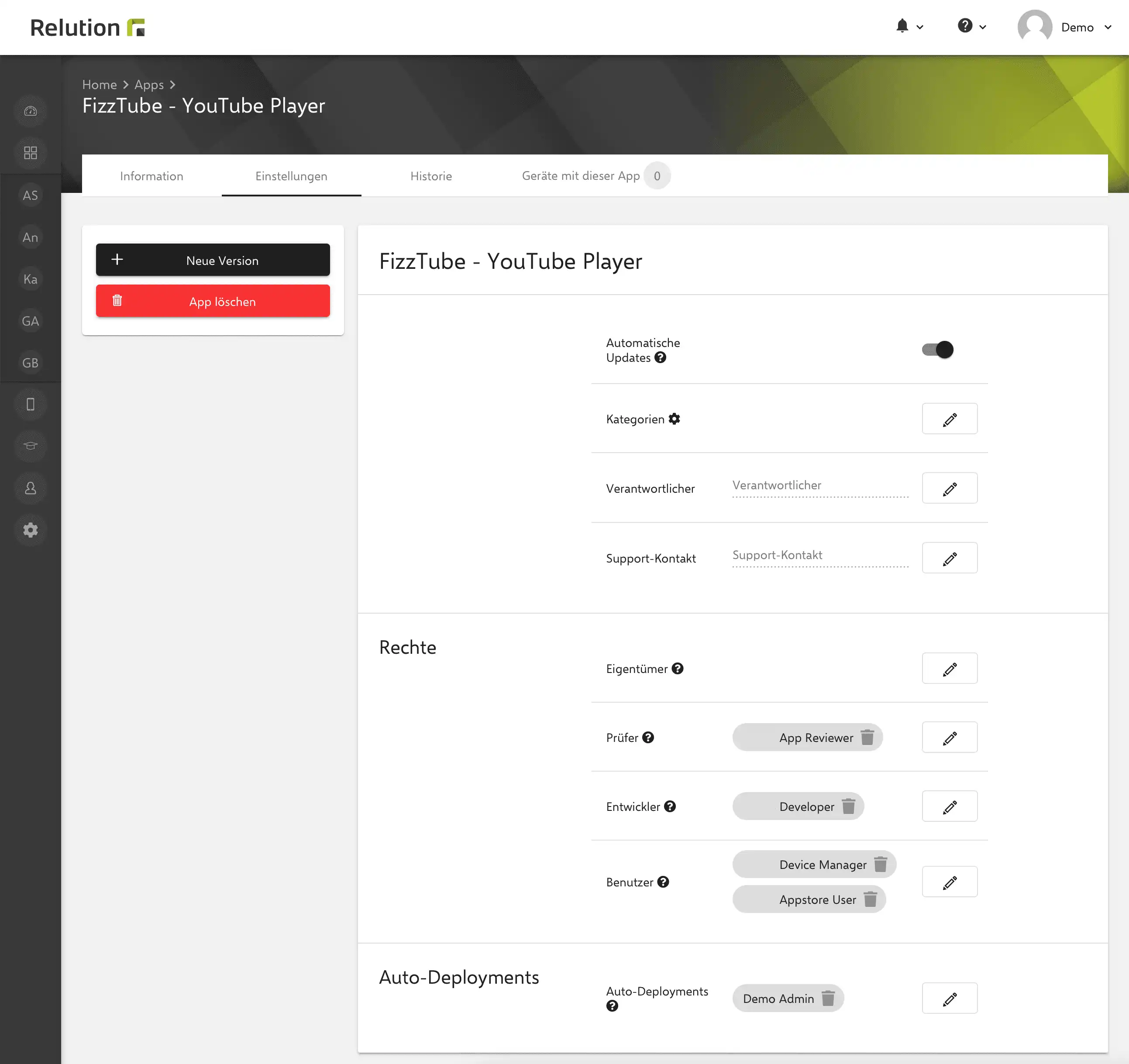Switch to the Historie tab

(x=431, y=176)
